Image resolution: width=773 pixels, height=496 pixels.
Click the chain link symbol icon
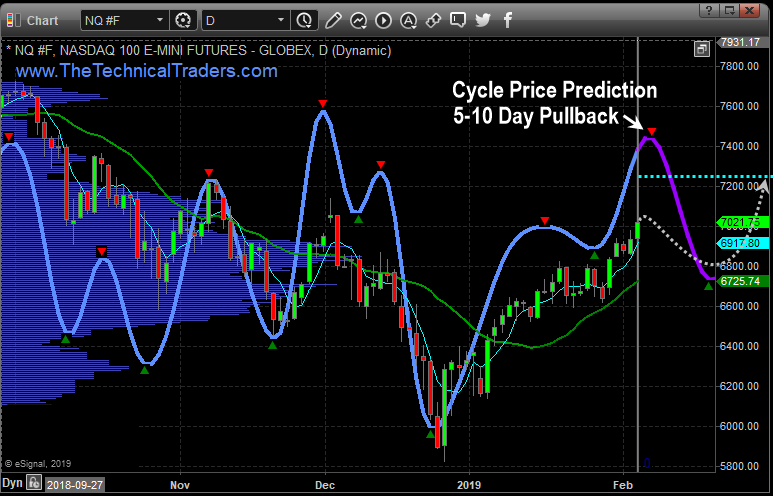coord(433,20)
